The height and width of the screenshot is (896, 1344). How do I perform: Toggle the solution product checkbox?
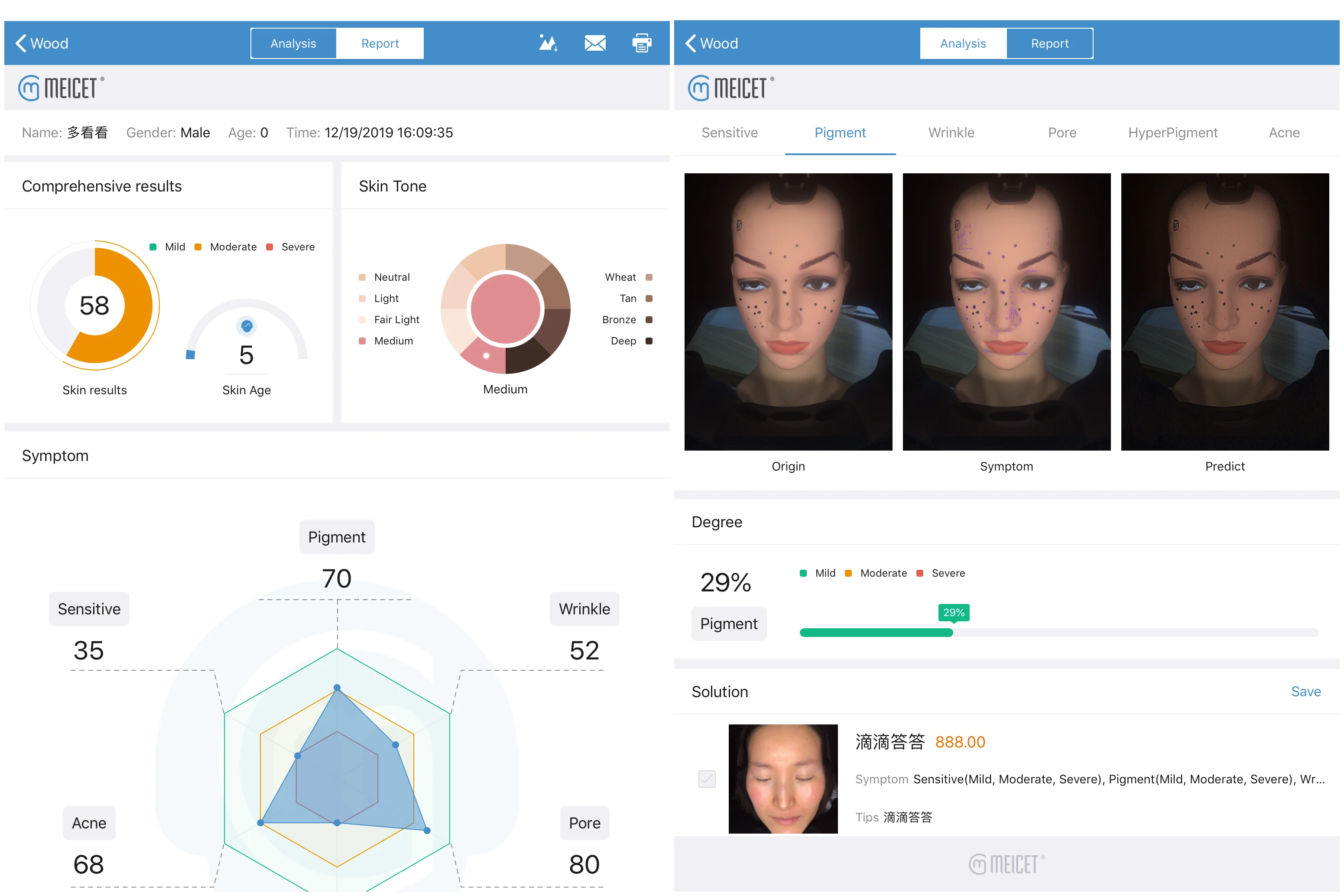(x=707, y=779)
